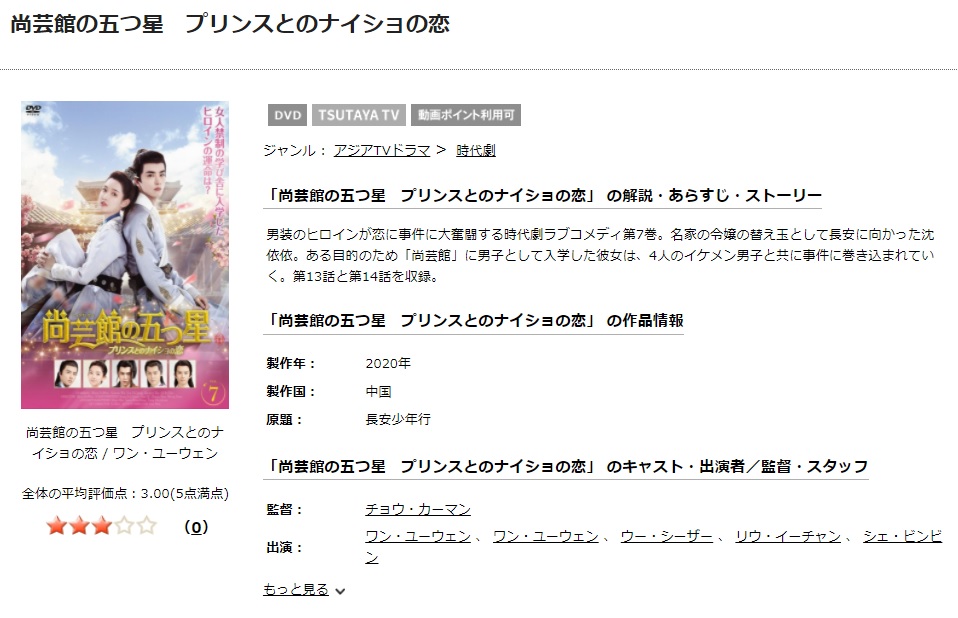Click the first orange rating star
The image size is (958, 618).
point(56,526)
